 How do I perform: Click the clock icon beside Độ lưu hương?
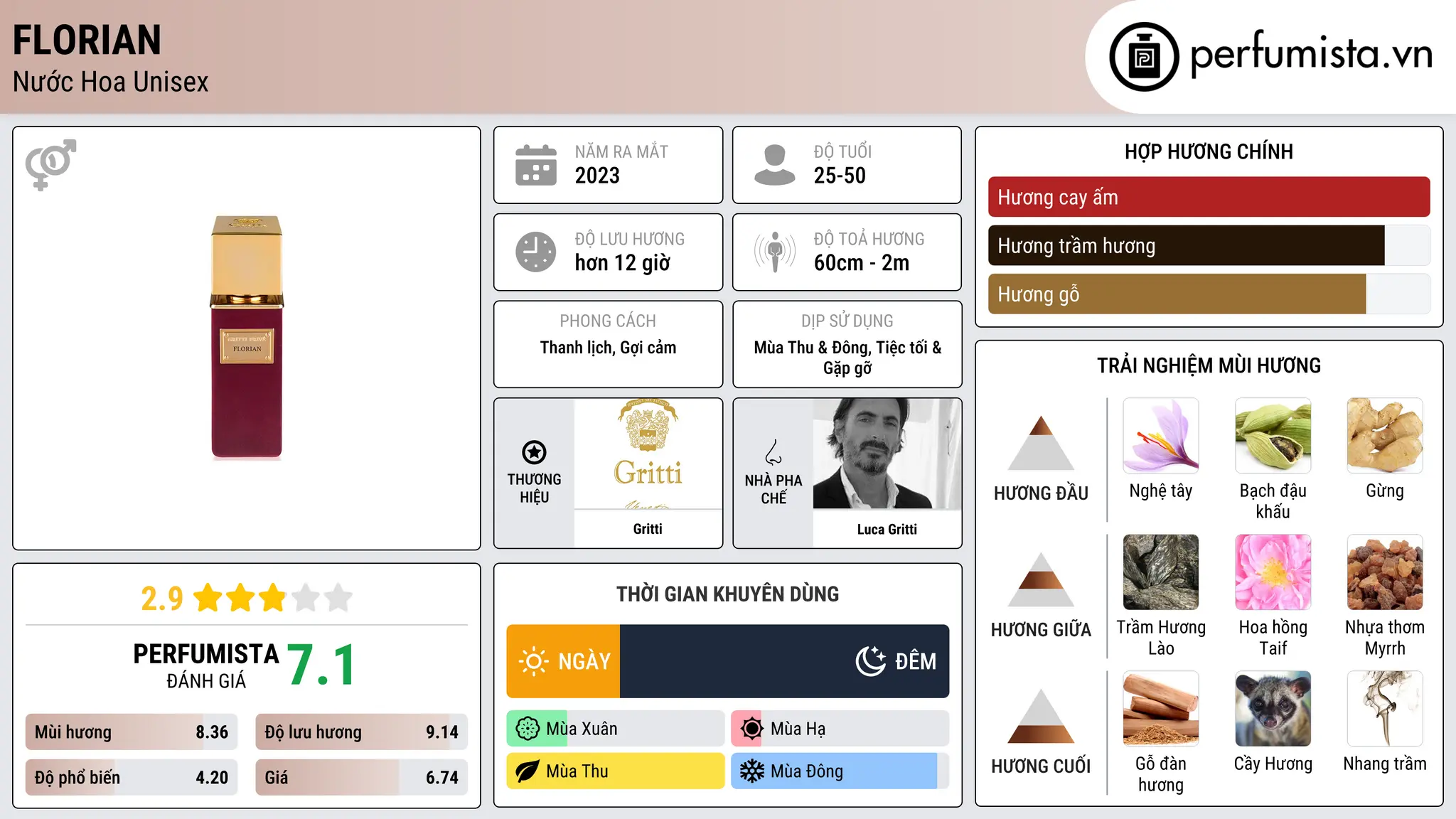point(536,252)
